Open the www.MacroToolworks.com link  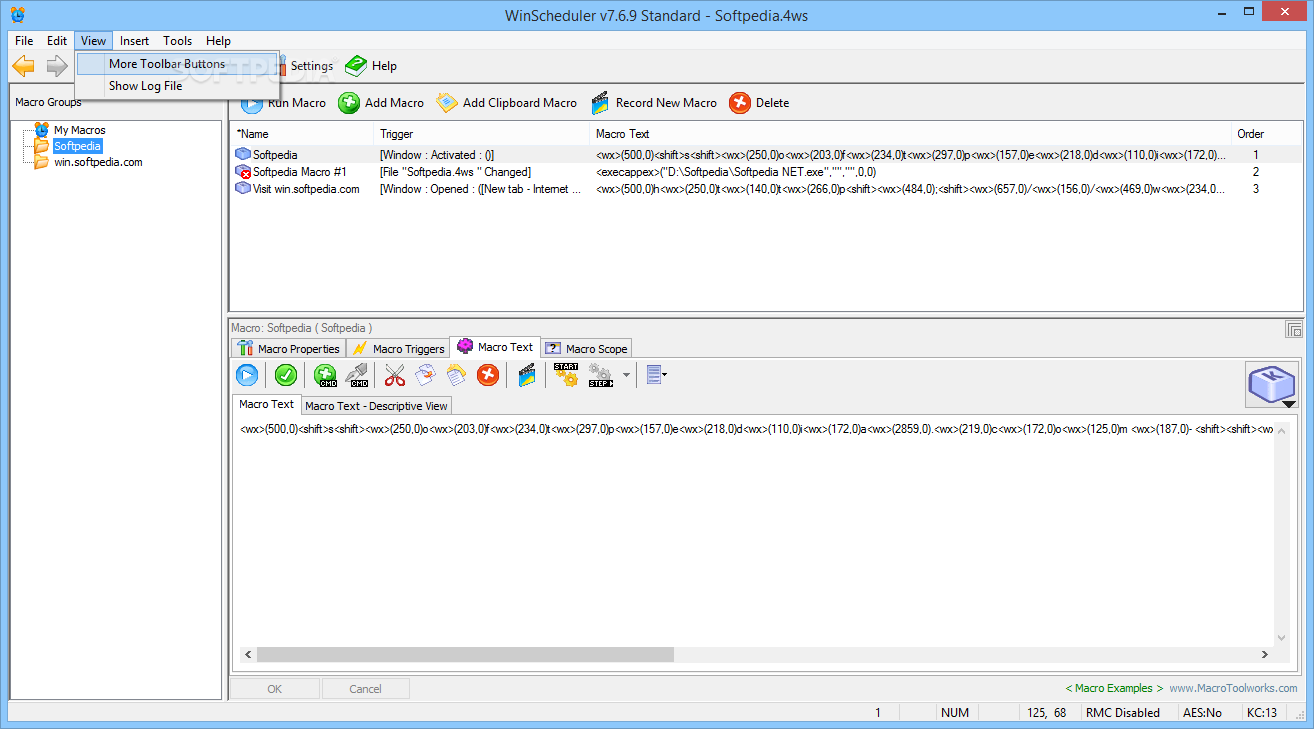tap(1234, 688)
